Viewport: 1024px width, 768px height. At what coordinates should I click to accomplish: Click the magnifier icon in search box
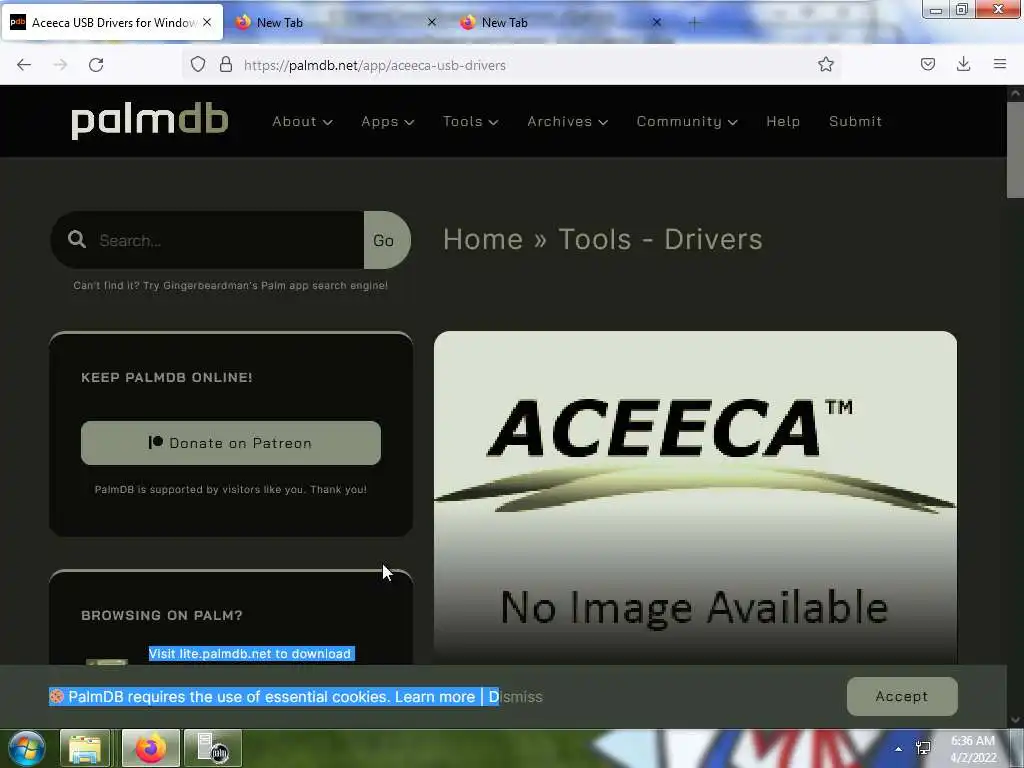point(76,240)
